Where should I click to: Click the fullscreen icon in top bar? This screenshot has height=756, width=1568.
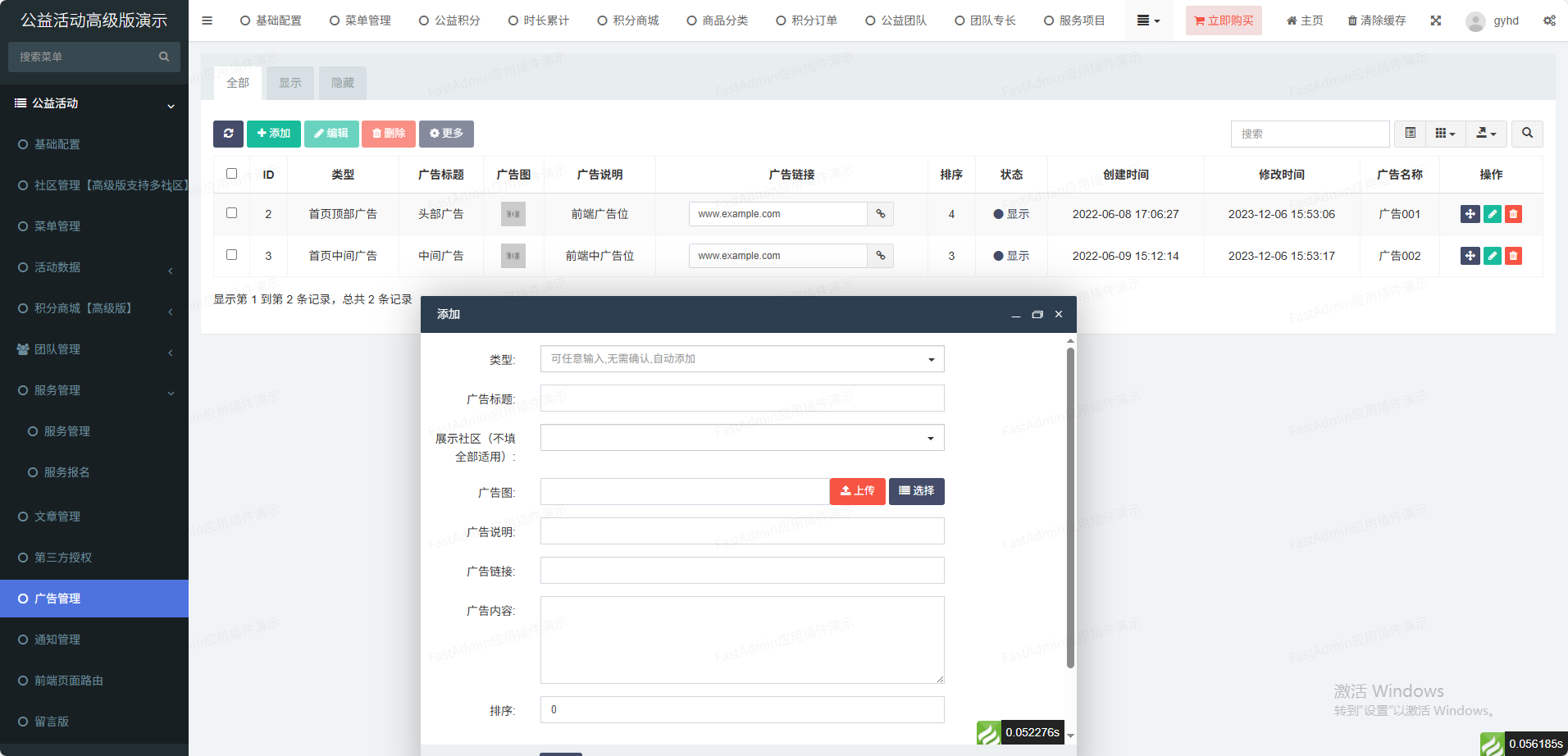(x=1435, y=20)
